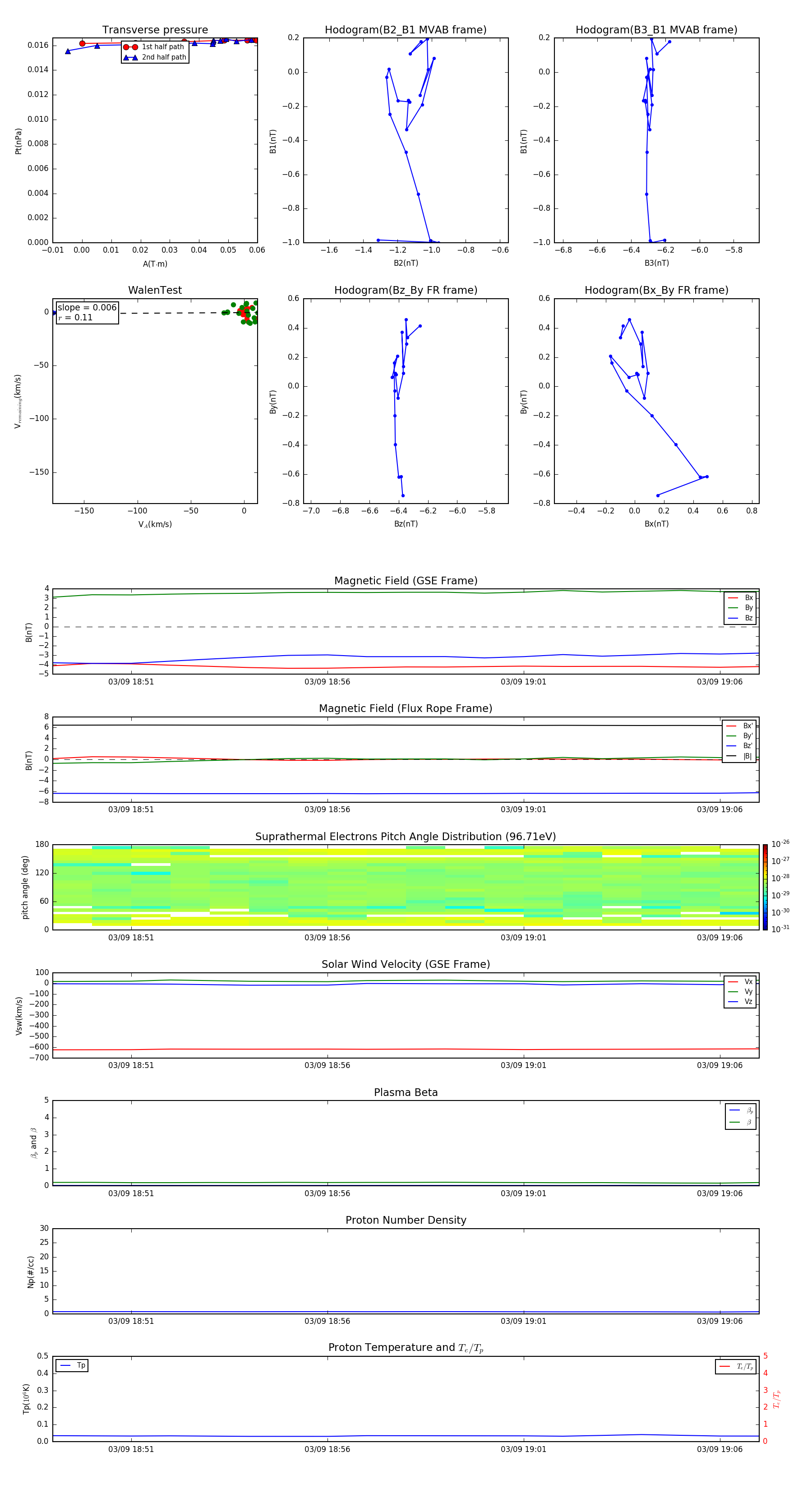
Task: Select "2nd half path" legend entry
Action: pos(154,57)
